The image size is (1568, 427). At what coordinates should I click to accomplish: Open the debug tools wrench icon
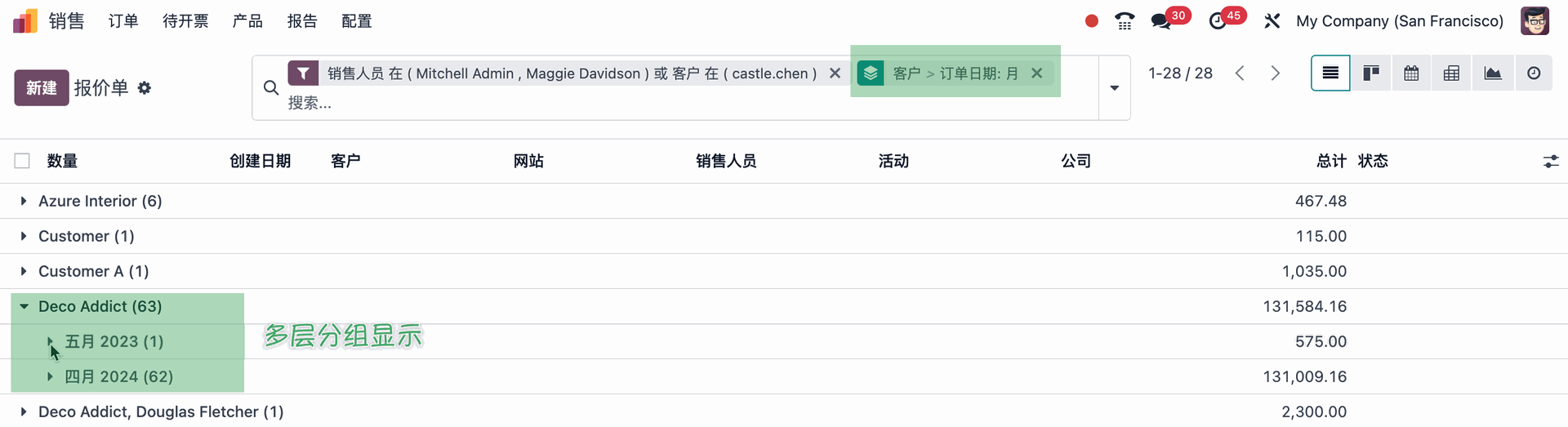coord(1272,21)
